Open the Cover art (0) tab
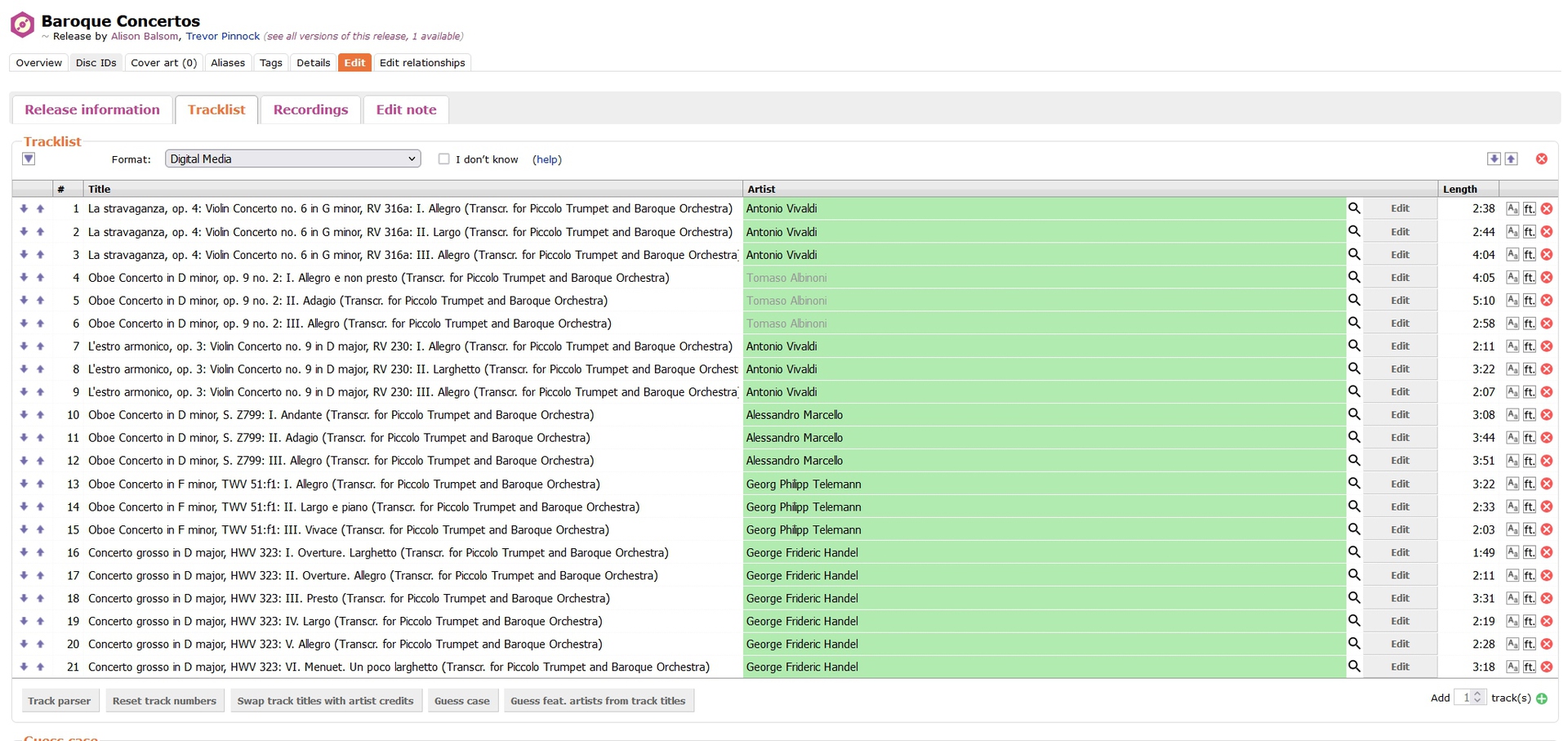Screen dimensions: 1568x741 click(x=163, y=63)
